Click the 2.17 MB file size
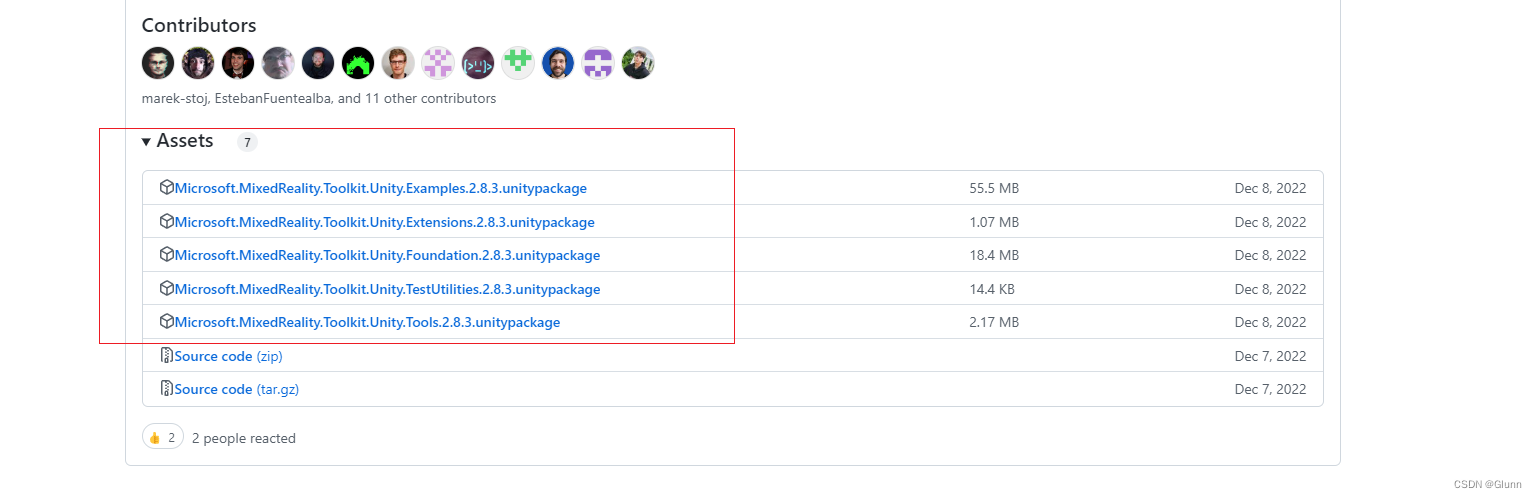This screenshot has height=498, width=1537. (x=994, y=322)
